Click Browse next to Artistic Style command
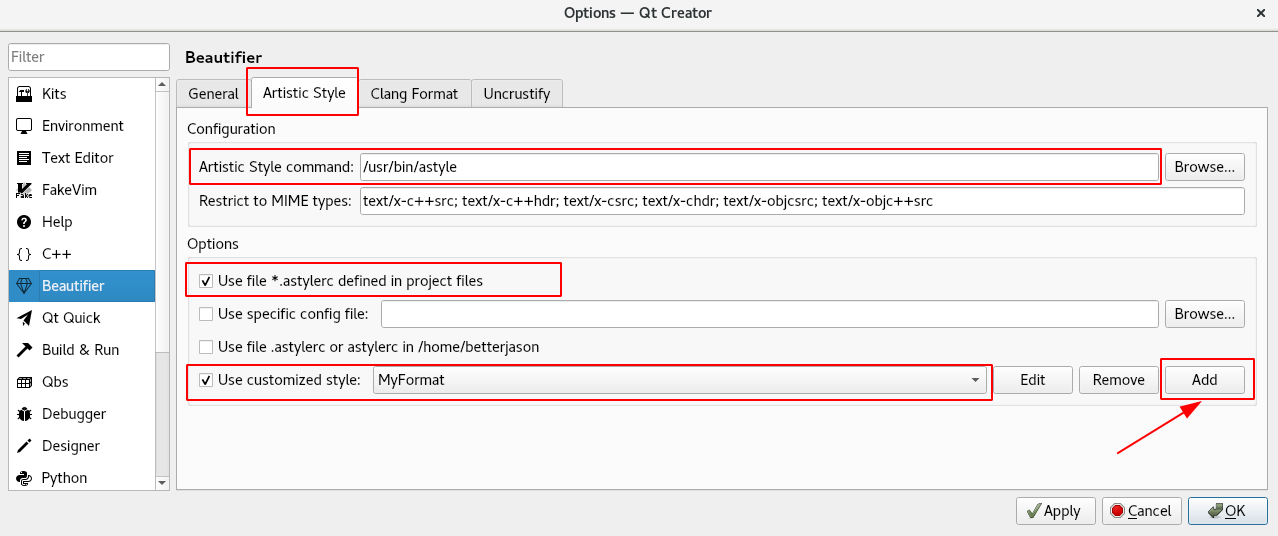 tap(1205, 167)
